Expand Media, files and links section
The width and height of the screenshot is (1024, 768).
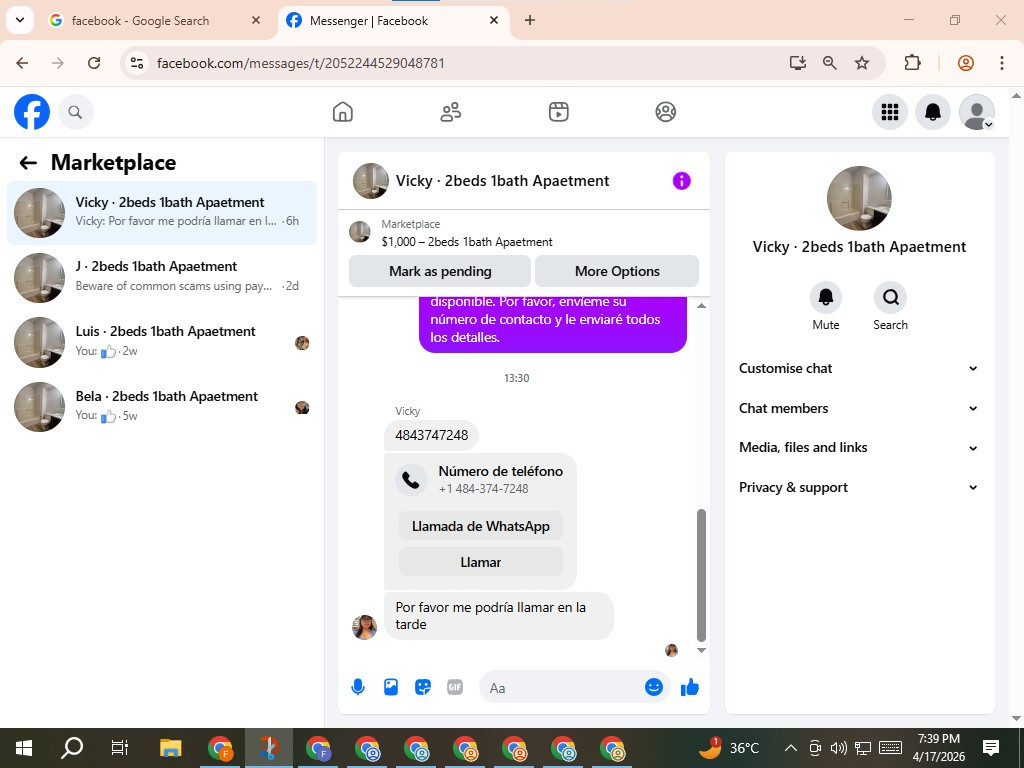tap(859, 447)
